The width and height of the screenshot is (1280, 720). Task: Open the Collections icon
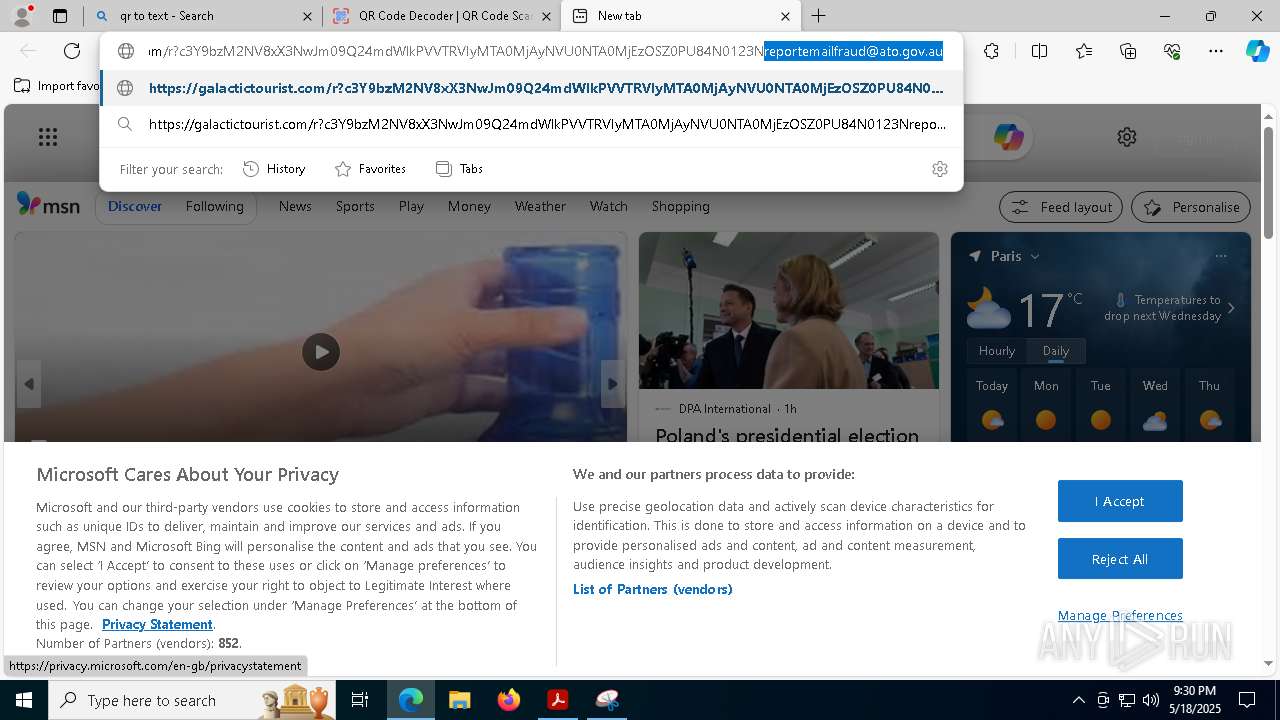1128,51
